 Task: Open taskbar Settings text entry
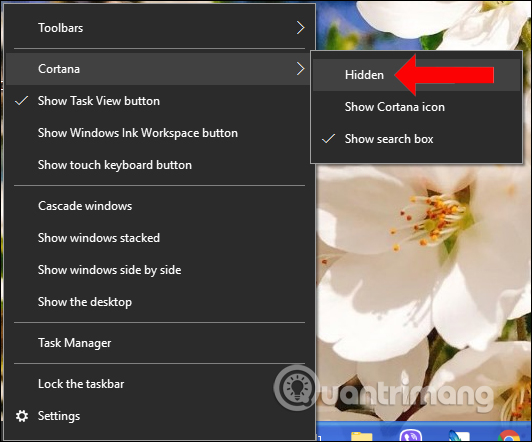coord(59,416)
